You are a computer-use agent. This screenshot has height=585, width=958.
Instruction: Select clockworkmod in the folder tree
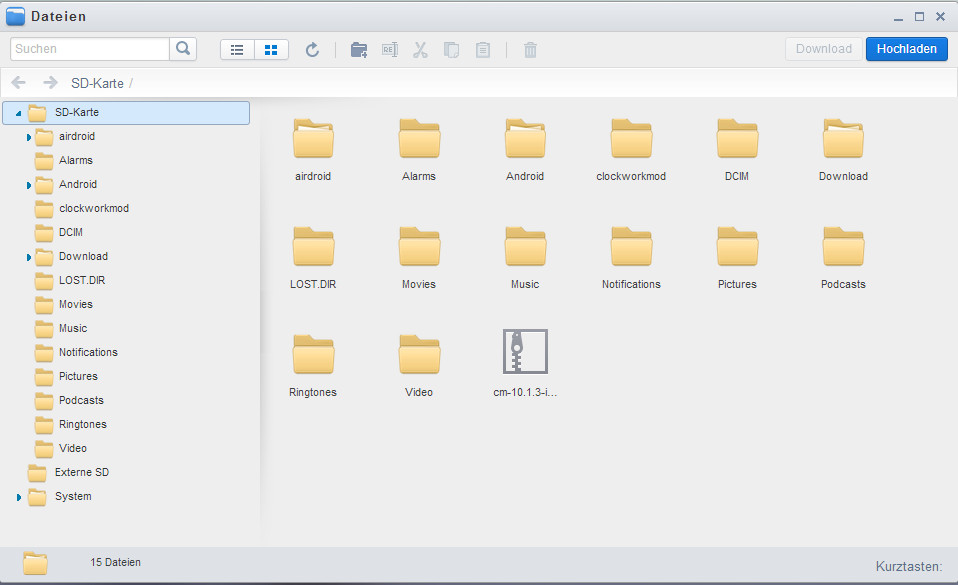[94, 208]
